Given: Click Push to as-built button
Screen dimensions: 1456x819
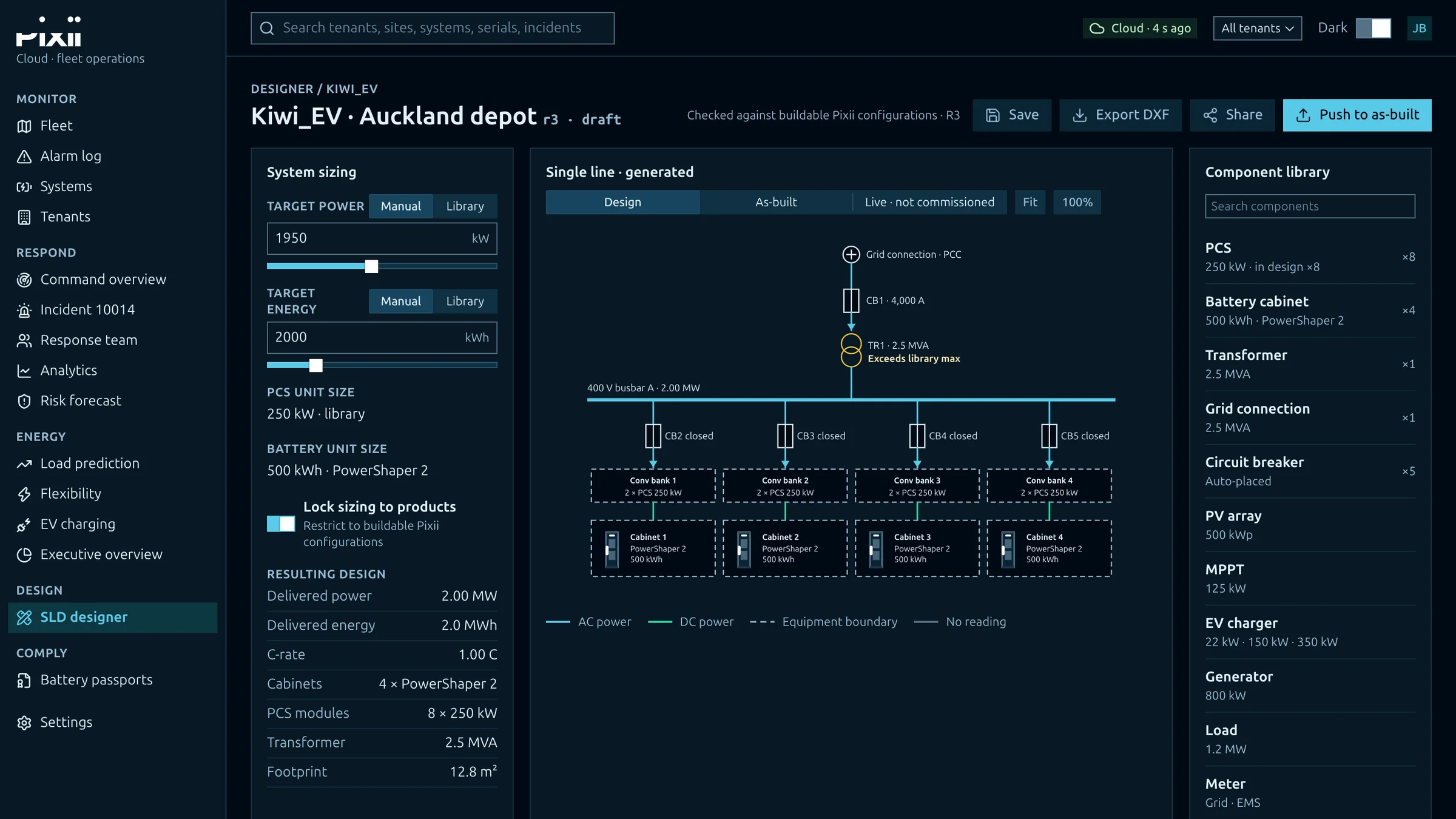Looking at the screenshot, I should click(x=1357, y=115).
